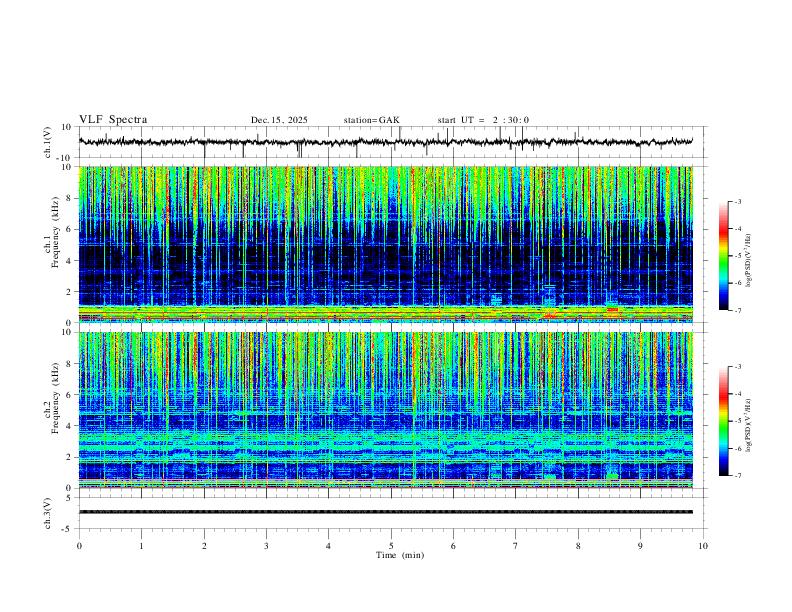Click the 'ch.3(V)' axis label

[48, 514]
